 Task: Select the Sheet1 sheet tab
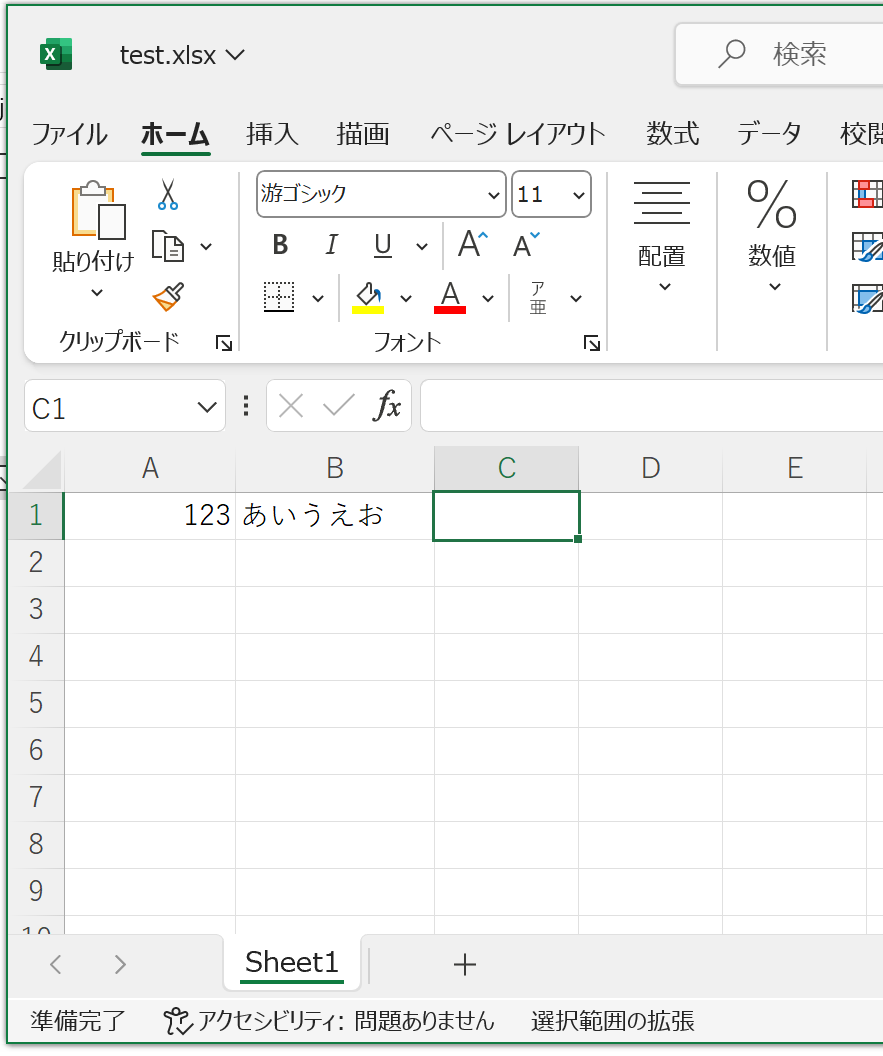(292, 962)
